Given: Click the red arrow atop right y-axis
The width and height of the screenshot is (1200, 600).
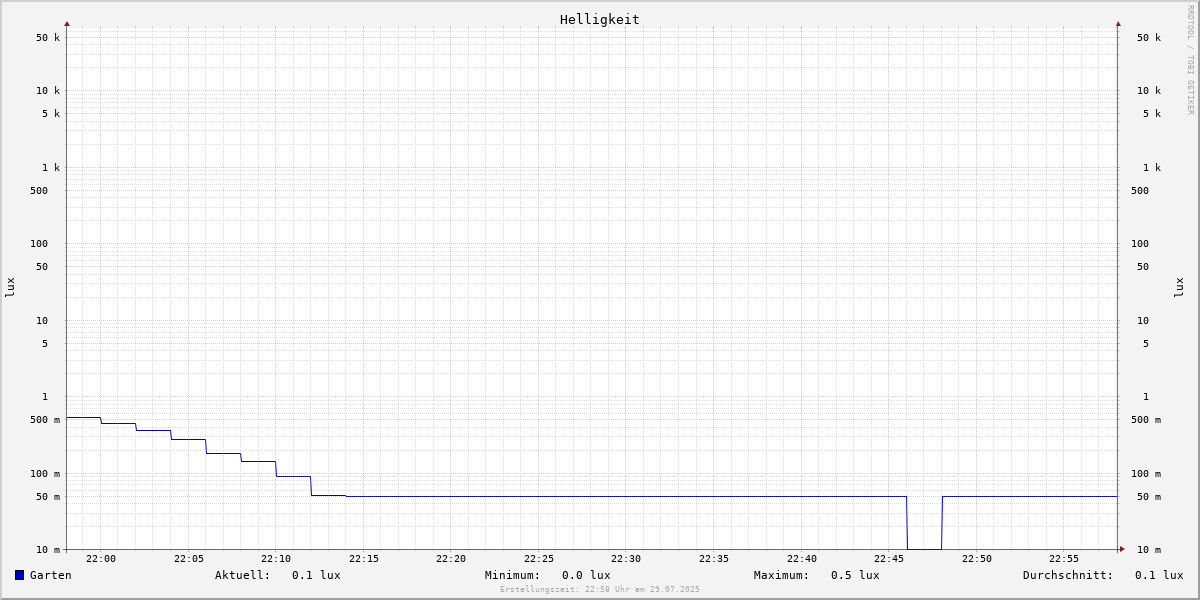Looking at the screenshot, I should tap(1118, 23).
